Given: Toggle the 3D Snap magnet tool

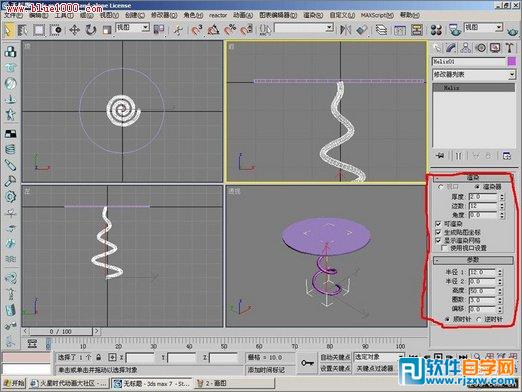Looking at the screenshot, I should coord(197,30).
